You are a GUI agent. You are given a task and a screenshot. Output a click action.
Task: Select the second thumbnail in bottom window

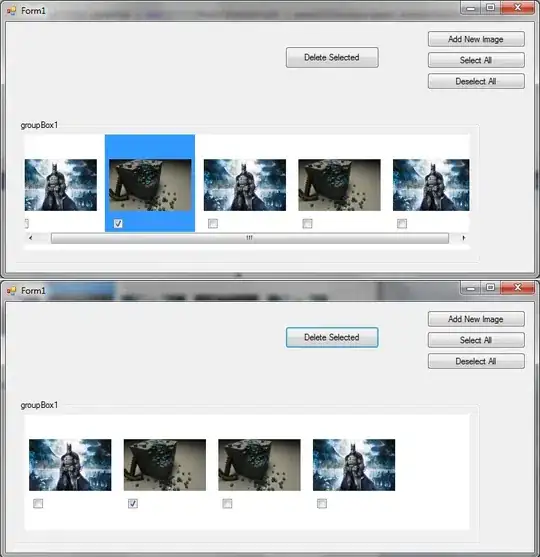[165, 465]
